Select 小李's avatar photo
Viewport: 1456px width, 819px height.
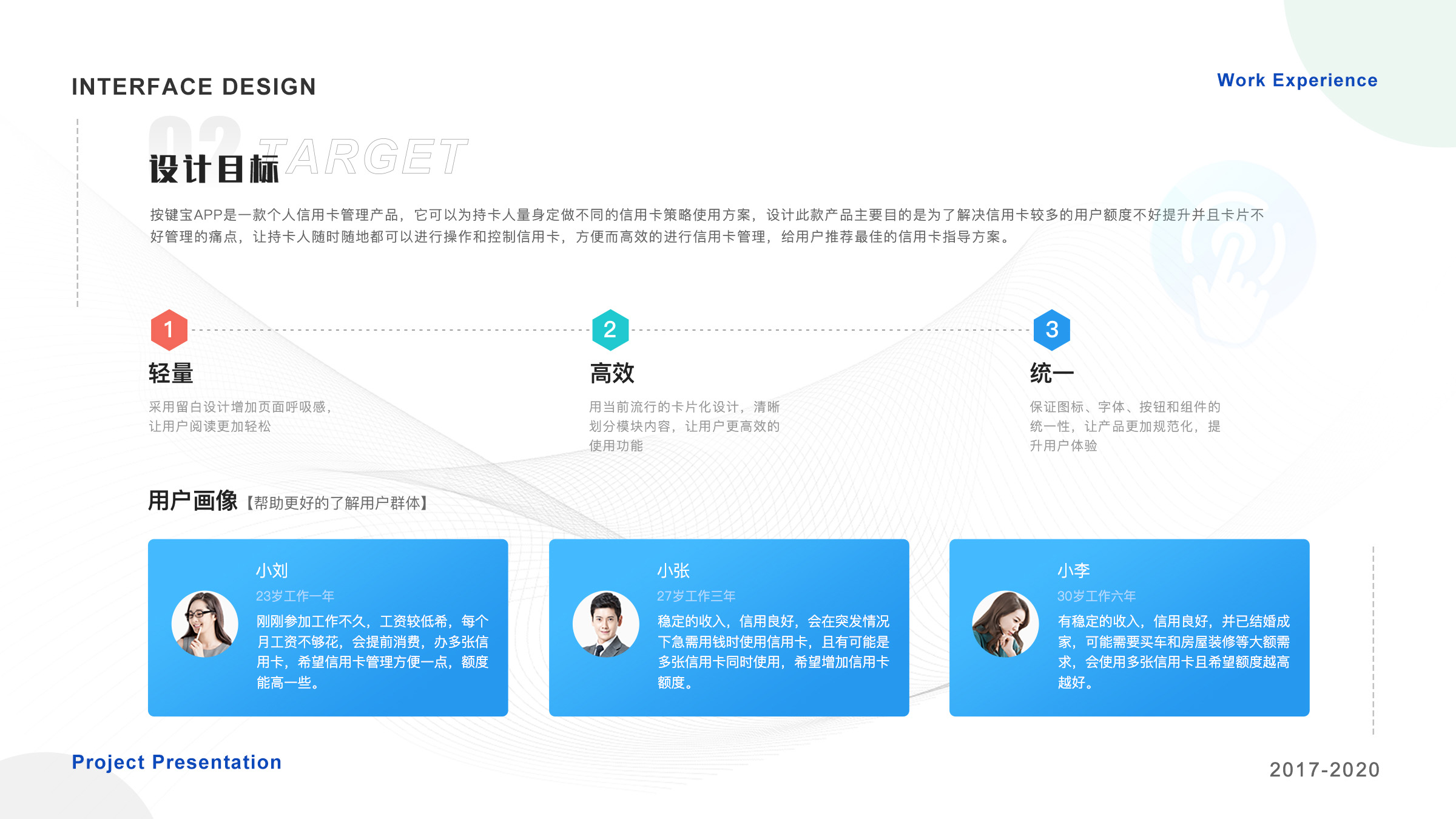click(x=1005, y=624)
